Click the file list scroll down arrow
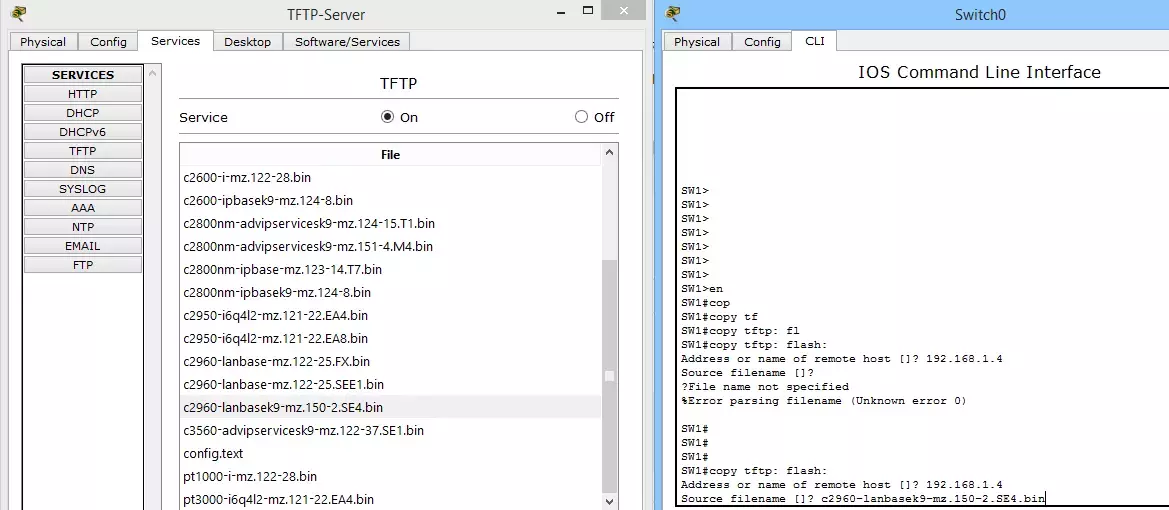 [609, 501]
